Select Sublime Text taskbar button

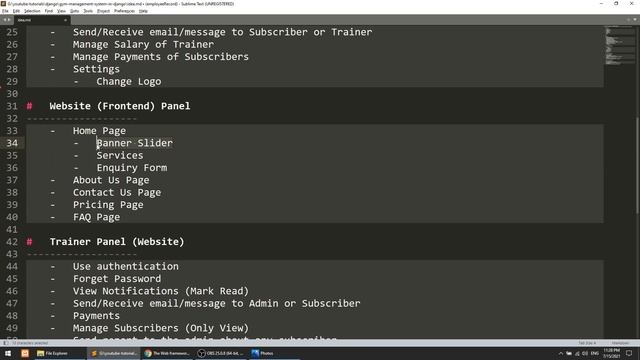113,353
